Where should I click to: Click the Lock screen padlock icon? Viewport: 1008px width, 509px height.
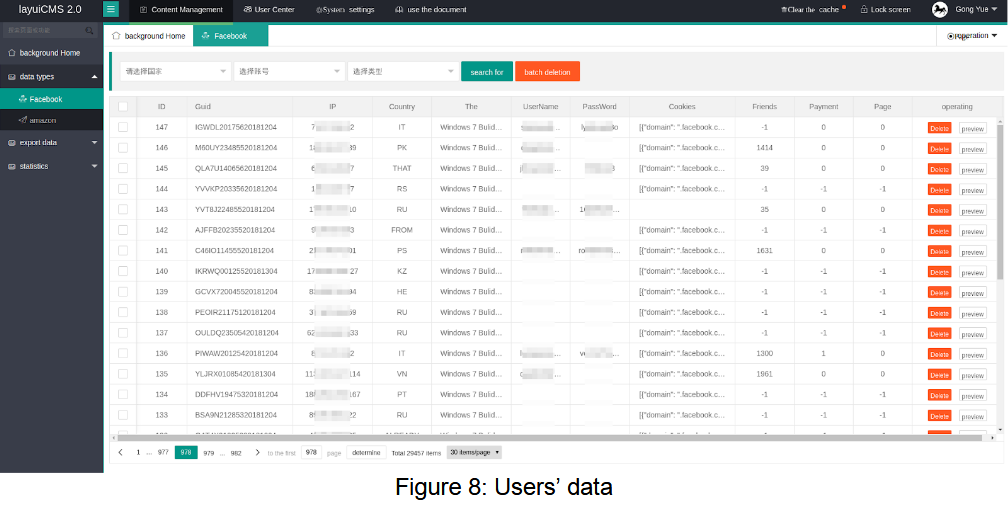[x=864, y=10]
